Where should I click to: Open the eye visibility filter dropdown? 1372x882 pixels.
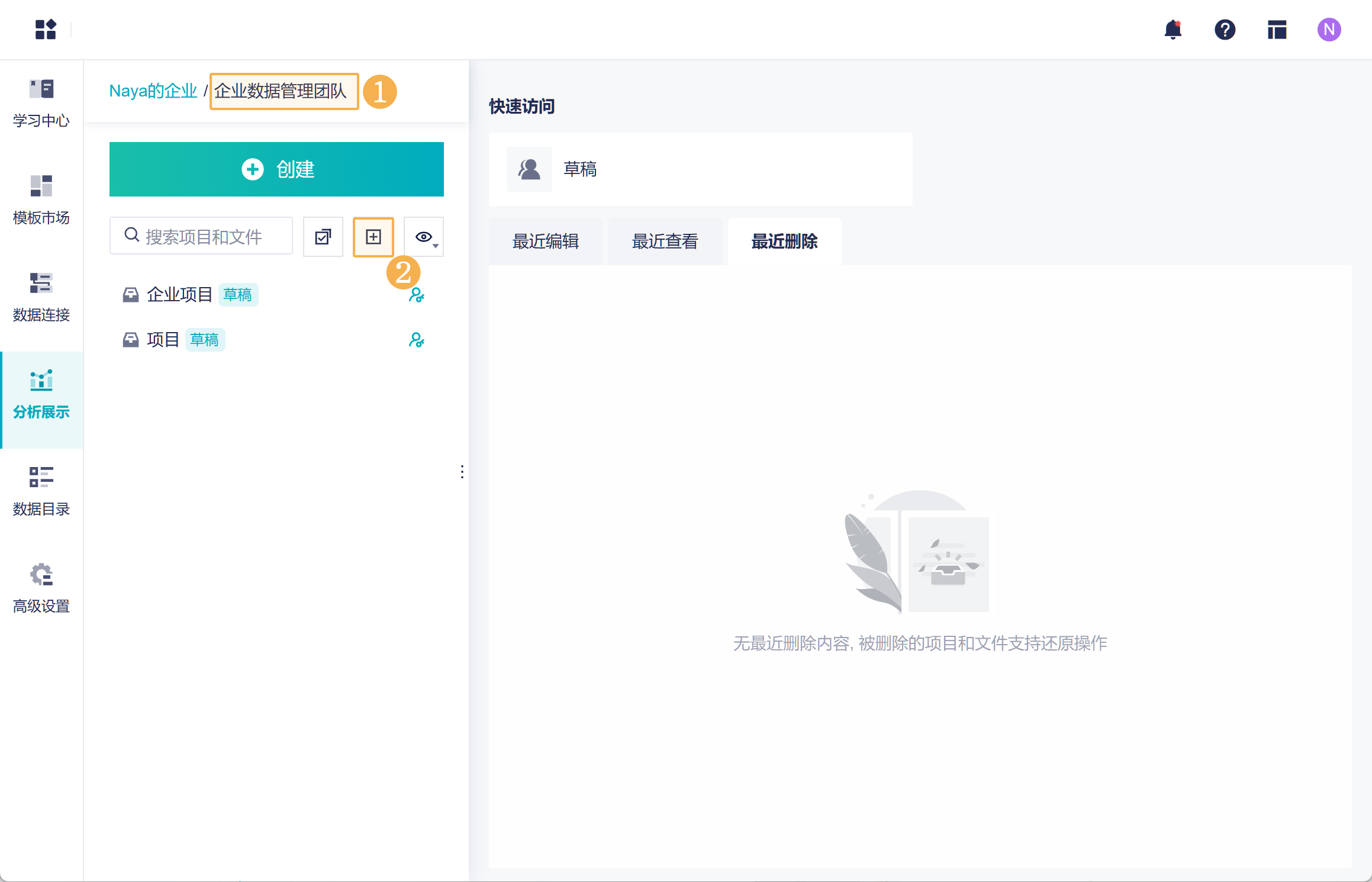point(424,237)
